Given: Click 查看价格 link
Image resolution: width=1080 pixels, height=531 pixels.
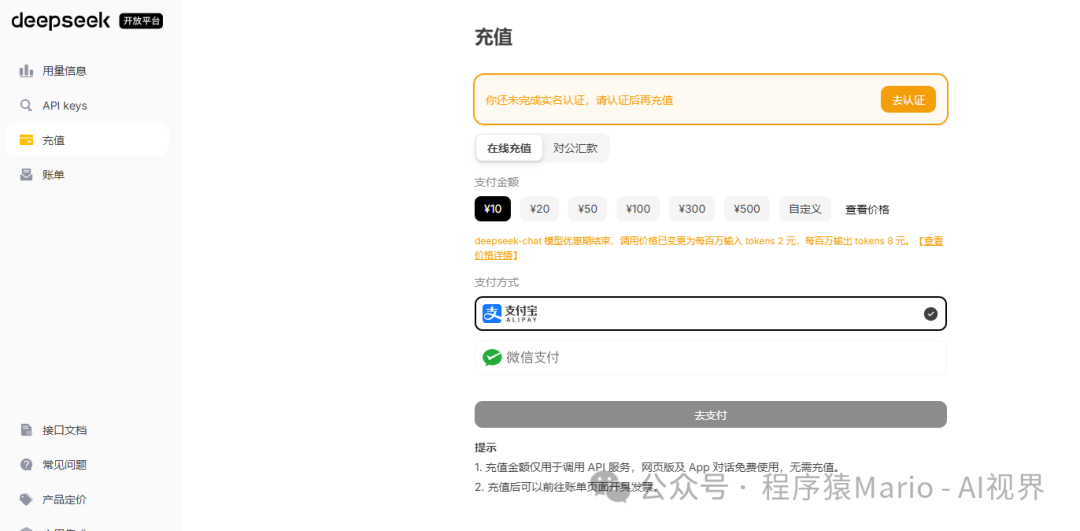Looking at the screenshot, I should (x=867, y=209).
